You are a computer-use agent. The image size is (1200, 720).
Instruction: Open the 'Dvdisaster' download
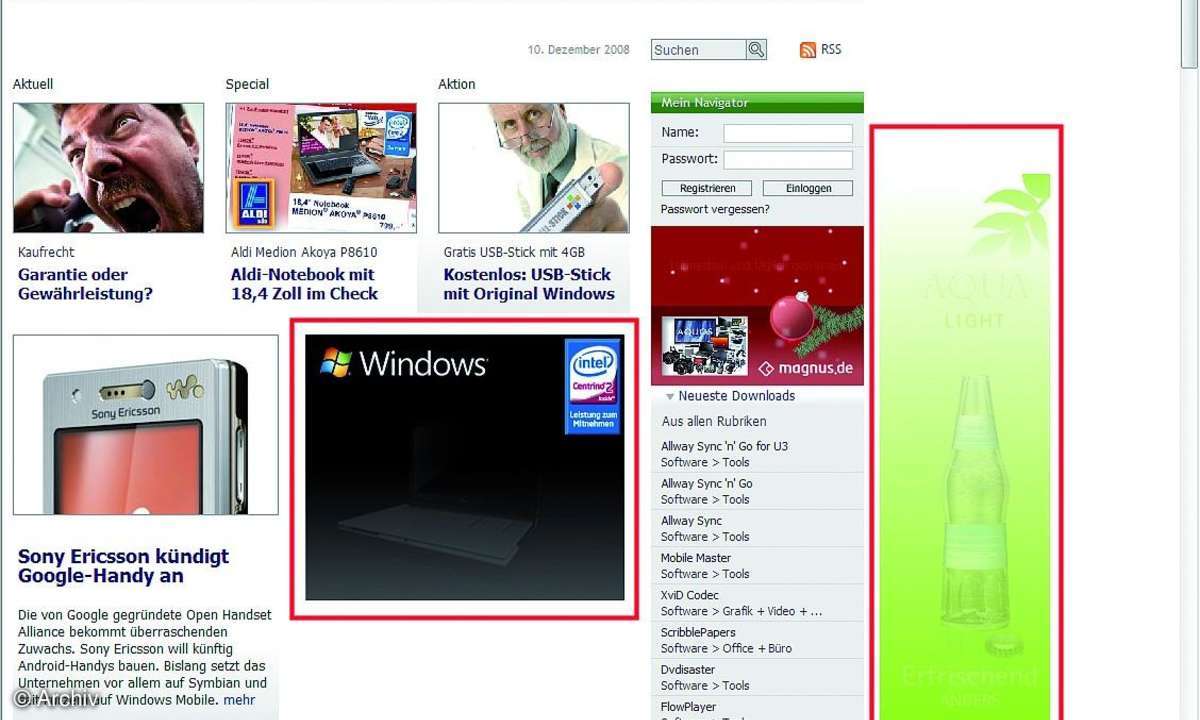[688, 670]
